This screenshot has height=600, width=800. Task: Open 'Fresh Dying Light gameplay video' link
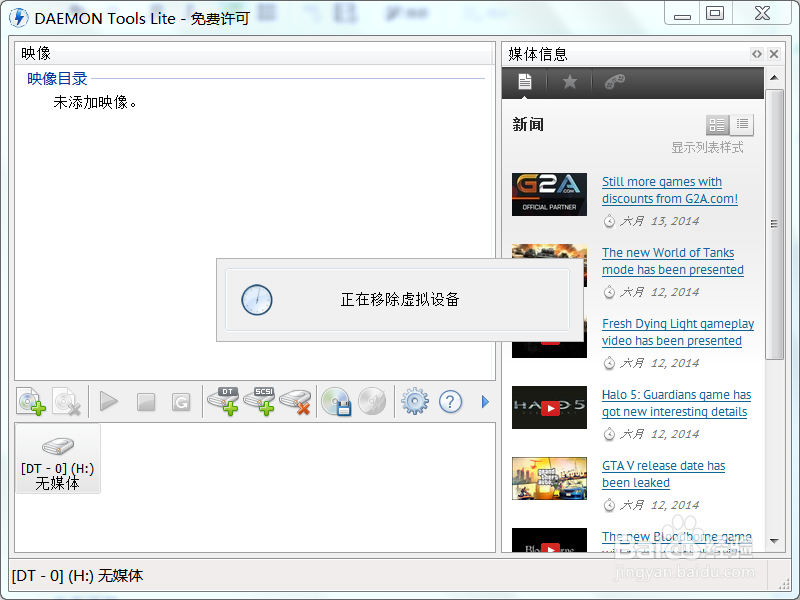(678, 332)
